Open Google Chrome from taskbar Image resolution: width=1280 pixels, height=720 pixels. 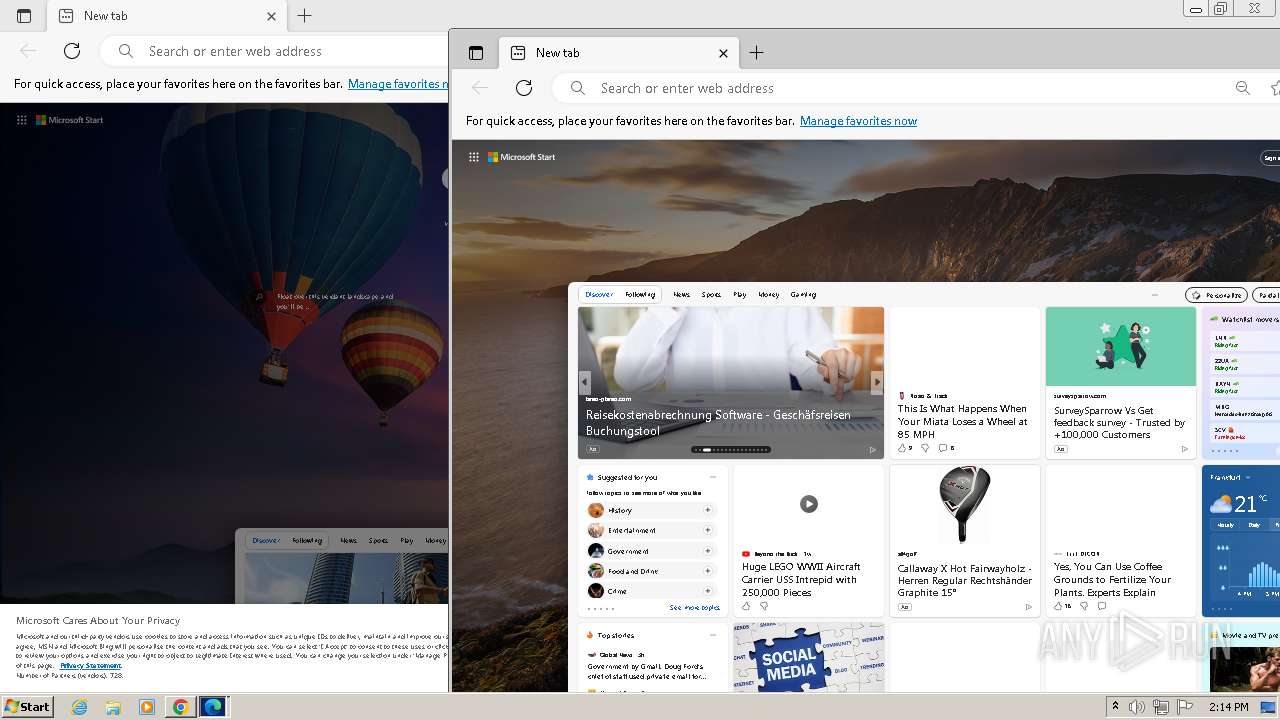(x=180, y=707)
